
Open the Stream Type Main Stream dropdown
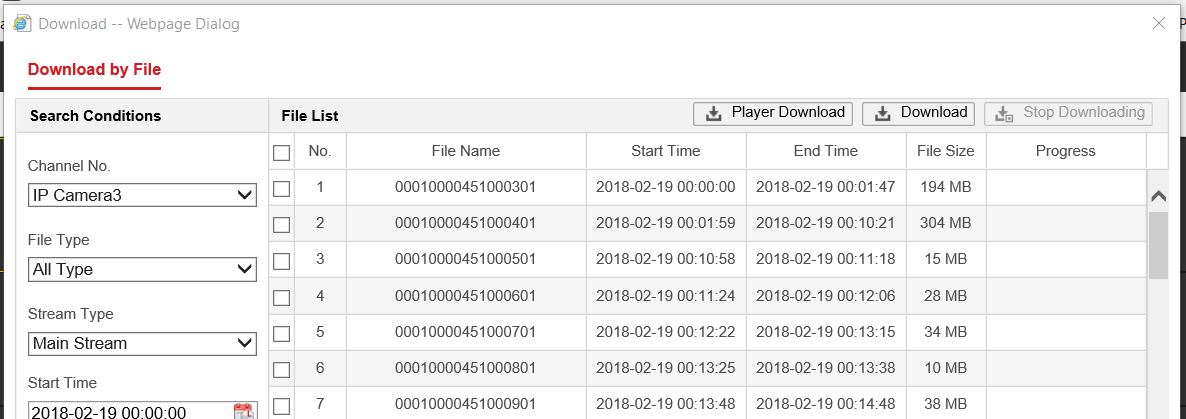point(142,343)
